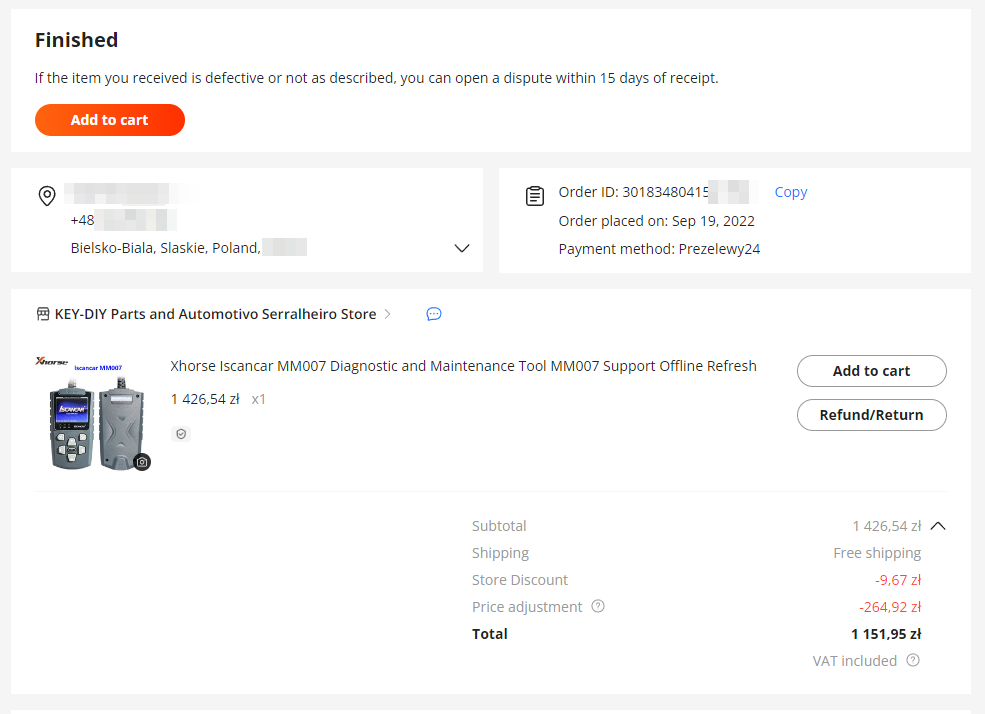Click the Price adjustment value '-264,92 zł'
This screenshot has width=985, height=714.
point(890,607)
